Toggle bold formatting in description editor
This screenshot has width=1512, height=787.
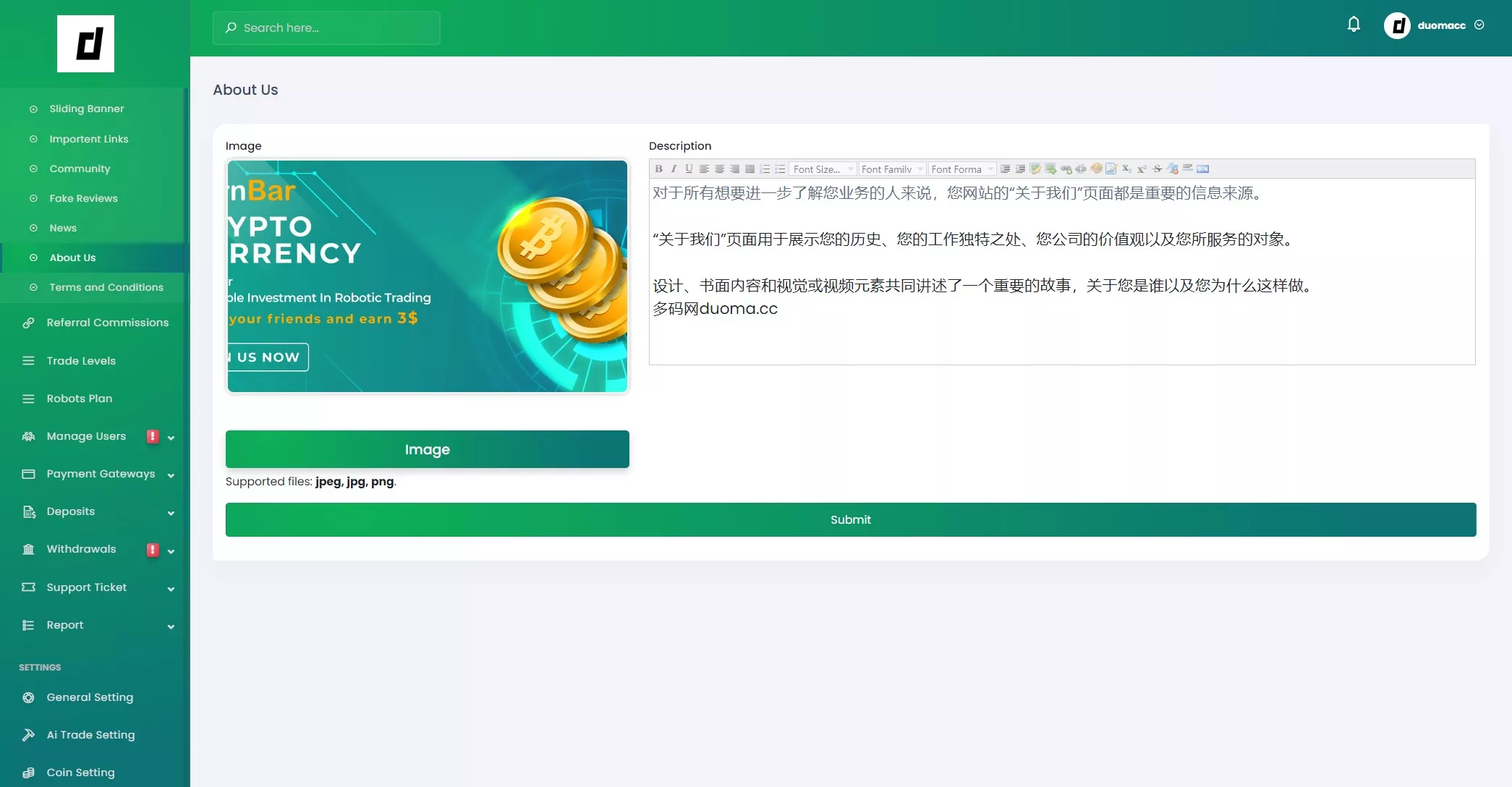click(x=658, y=169)
